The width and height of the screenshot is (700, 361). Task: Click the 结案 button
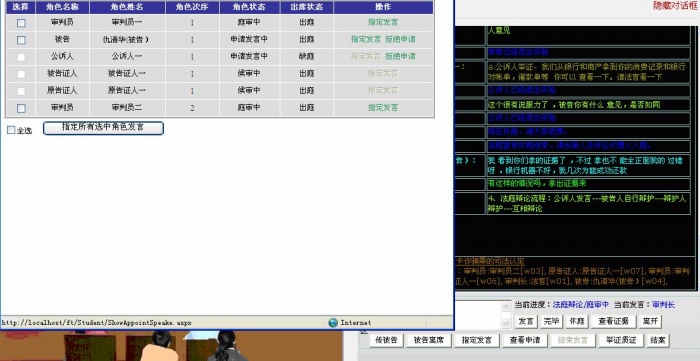[658, 340]
